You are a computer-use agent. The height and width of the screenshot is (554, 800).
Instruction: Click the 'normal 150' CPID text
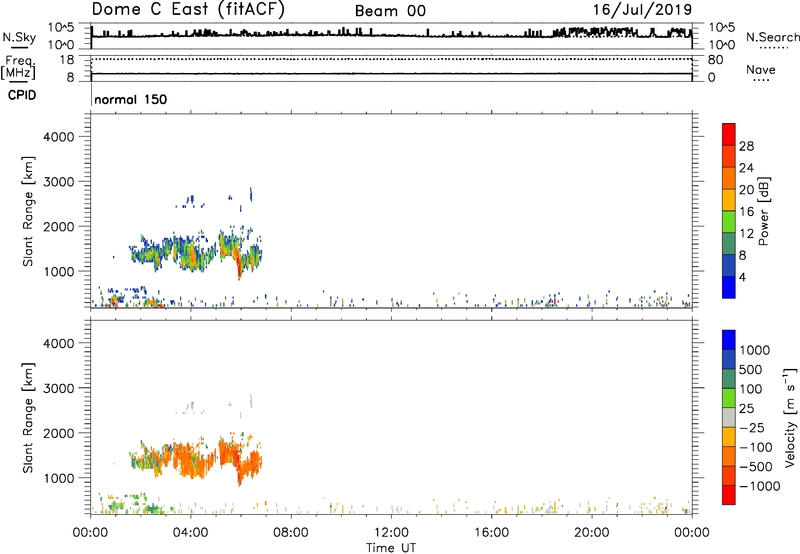point(131,99)
